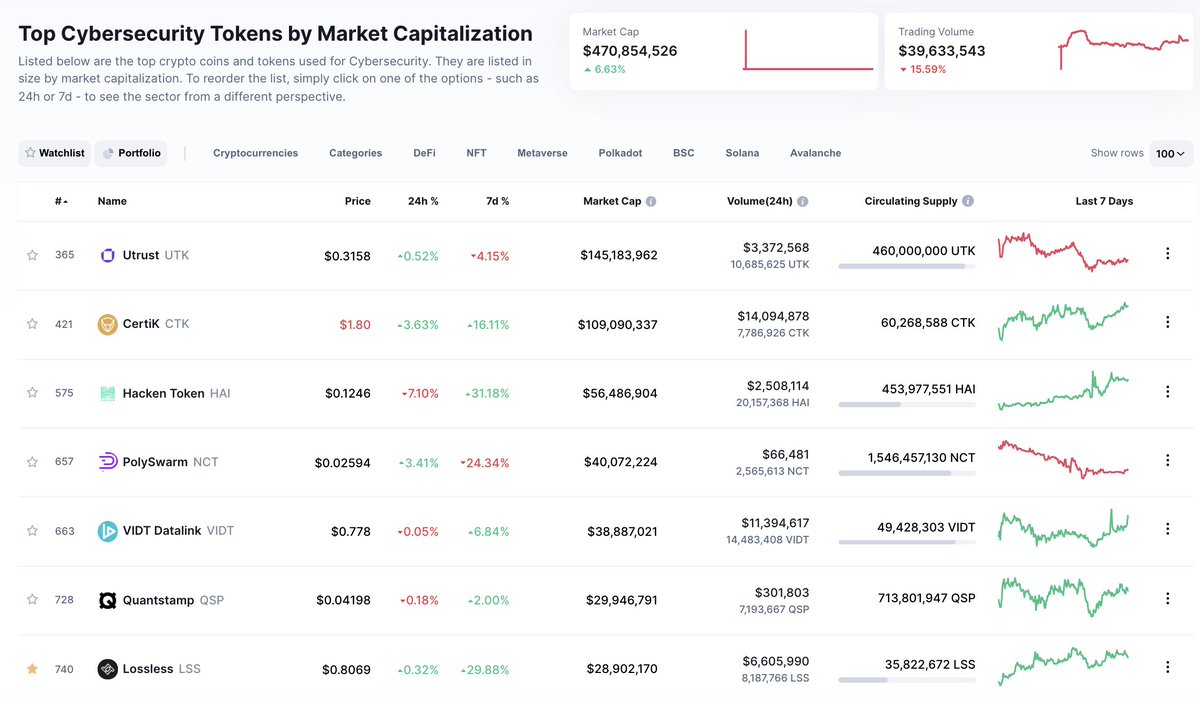The height and width of the screenshot is (703, 1200).
Task: Sort the table by 24h % column
Action: tap(423, 201)
